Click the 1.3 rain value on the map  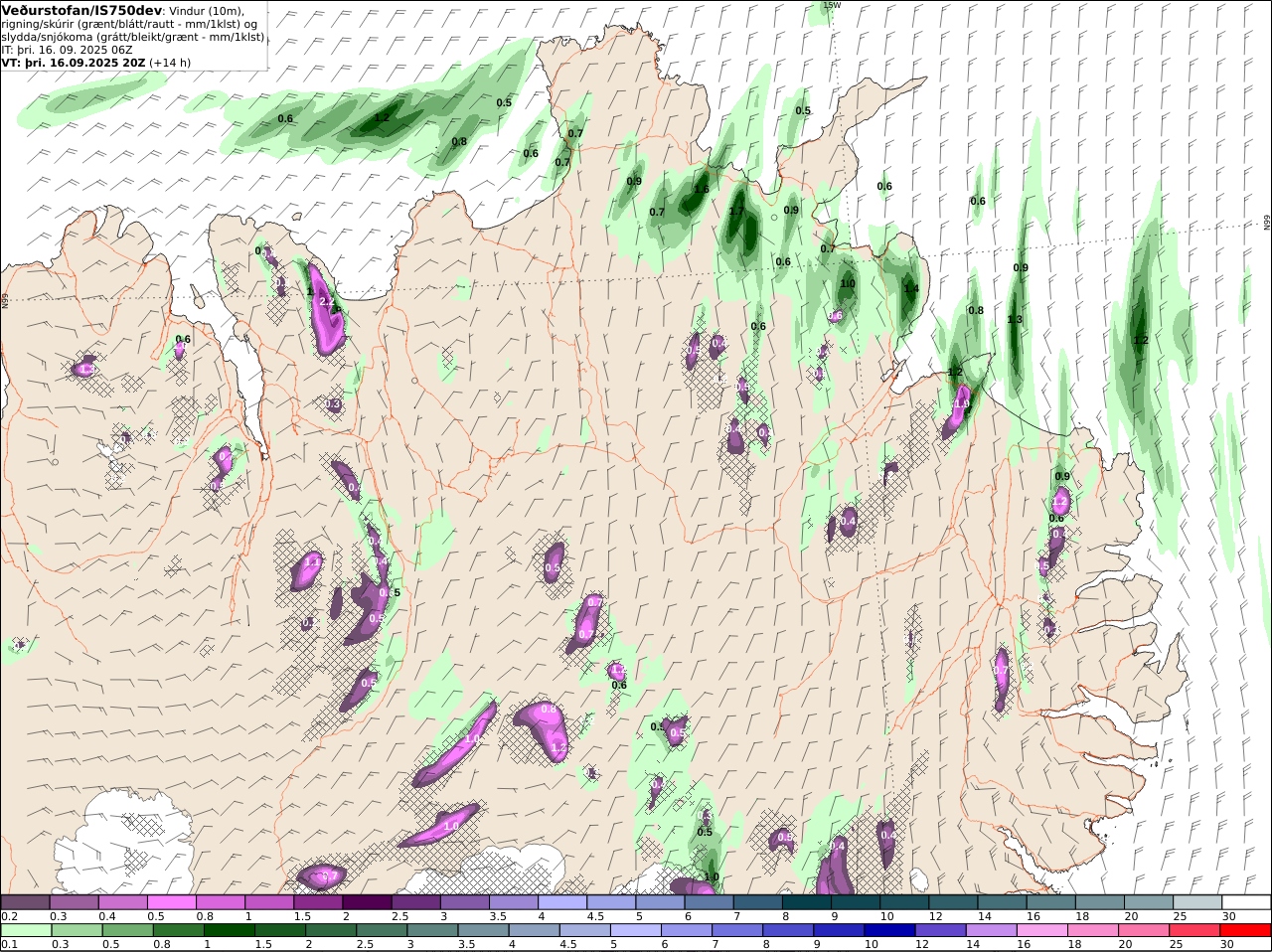coord(1015,319)
